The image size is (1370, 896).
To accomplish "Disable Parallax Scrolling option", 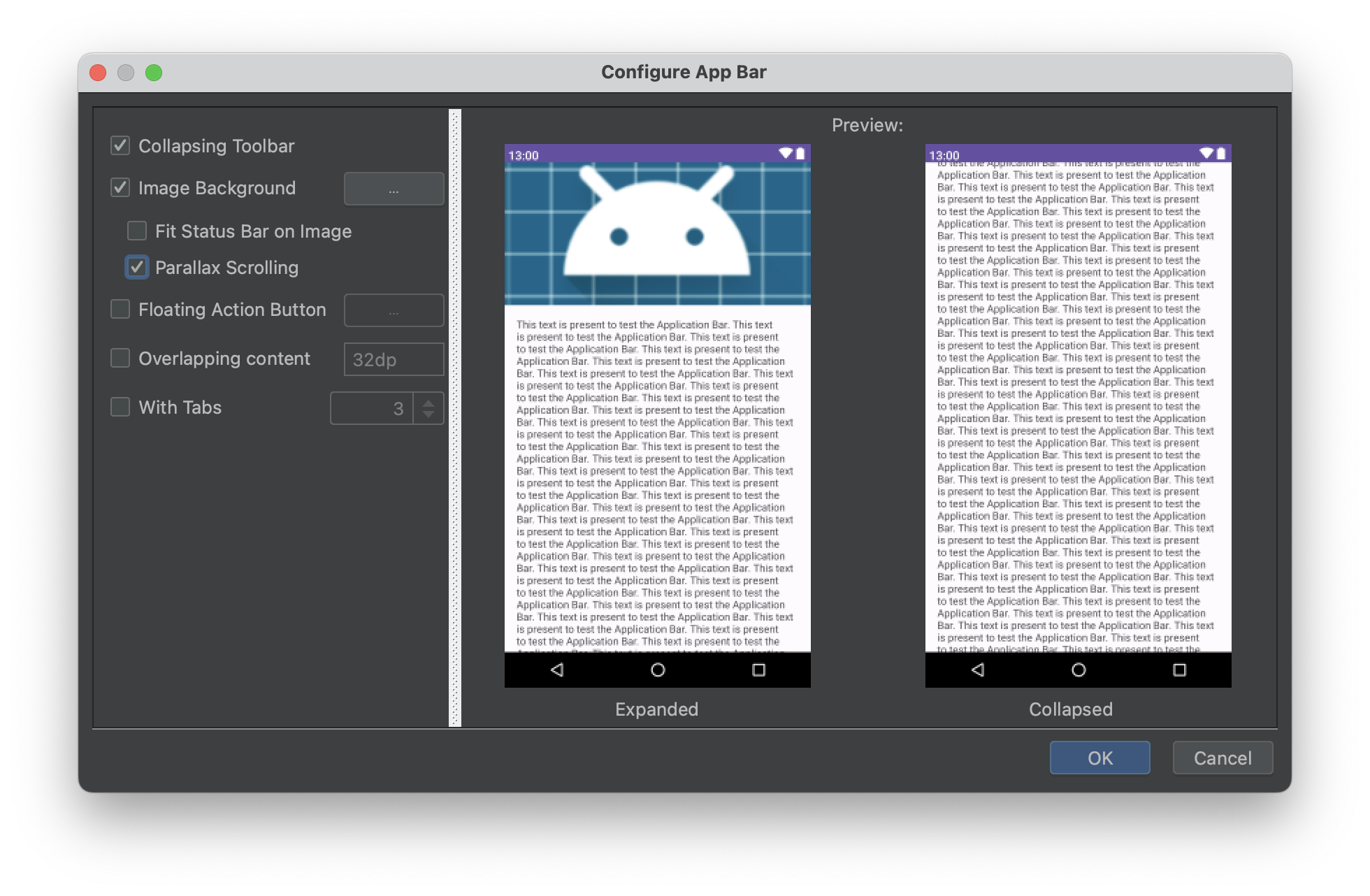I will point(137,267).
